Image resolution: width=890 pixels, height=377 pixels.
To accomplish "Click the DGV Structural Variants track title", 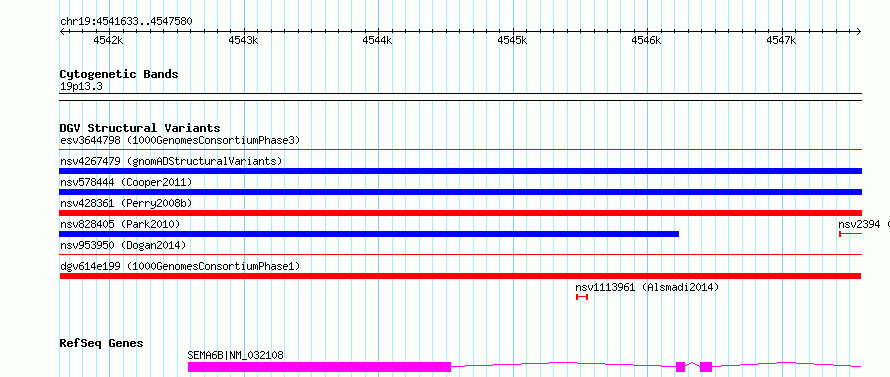I will pyautogui.click(x=140, y=128).
